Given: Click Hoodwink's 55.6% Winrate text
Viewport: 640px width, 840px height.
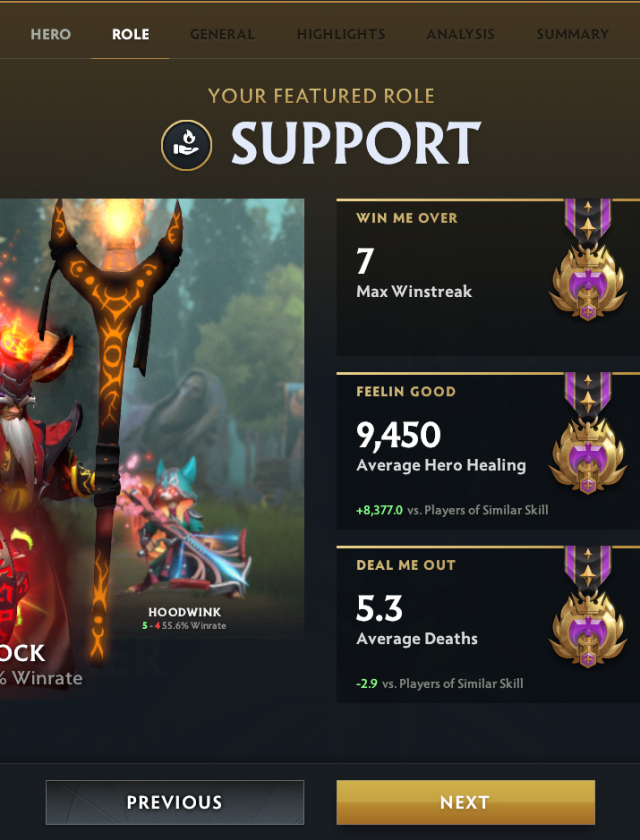Looking at the screenshot, I should point(194,626).
